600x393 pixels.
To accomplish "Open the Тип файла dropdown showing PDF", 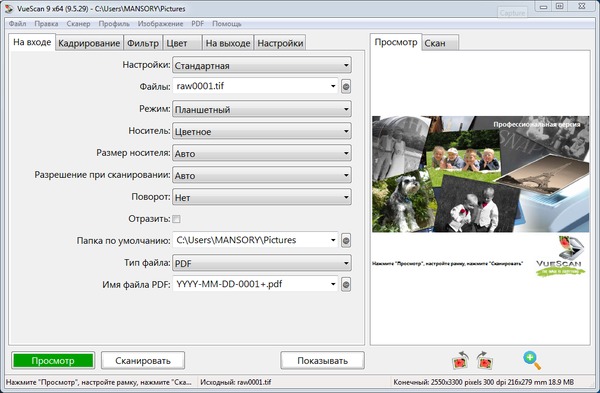I will click(x=262, y=263).
